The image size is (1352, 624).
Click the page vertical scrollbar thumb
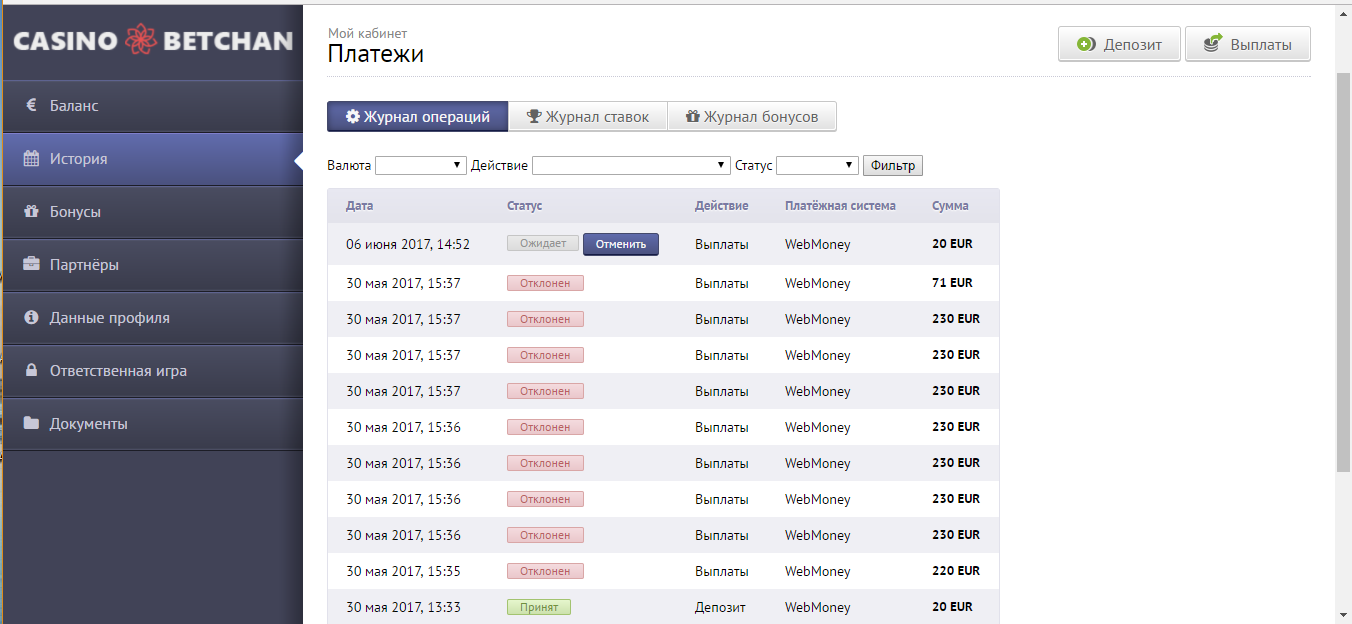pos(1343,270)
